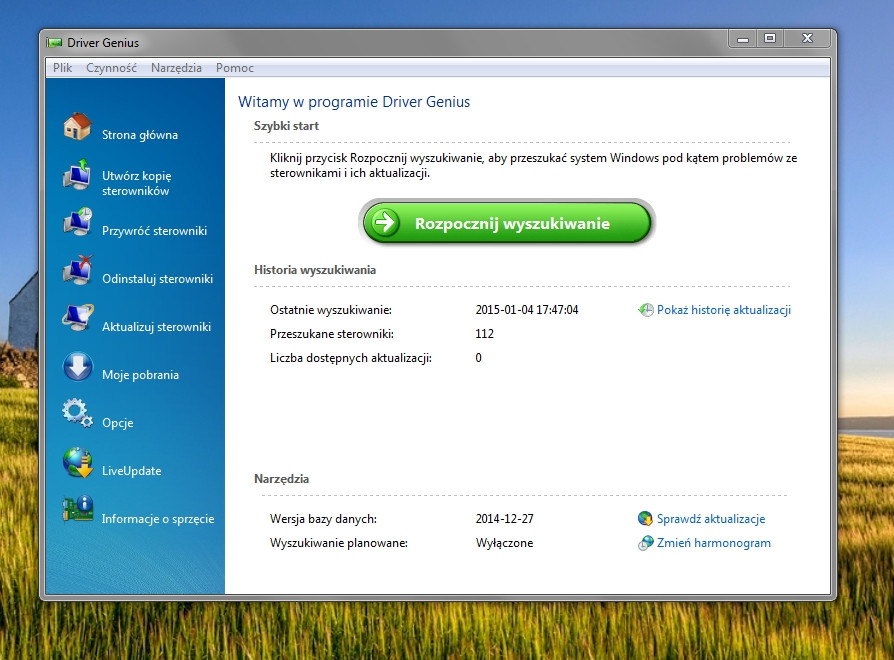Close the Driver Genius window
The height and width of the screenshot is (660, 894).
coord(807,39)
